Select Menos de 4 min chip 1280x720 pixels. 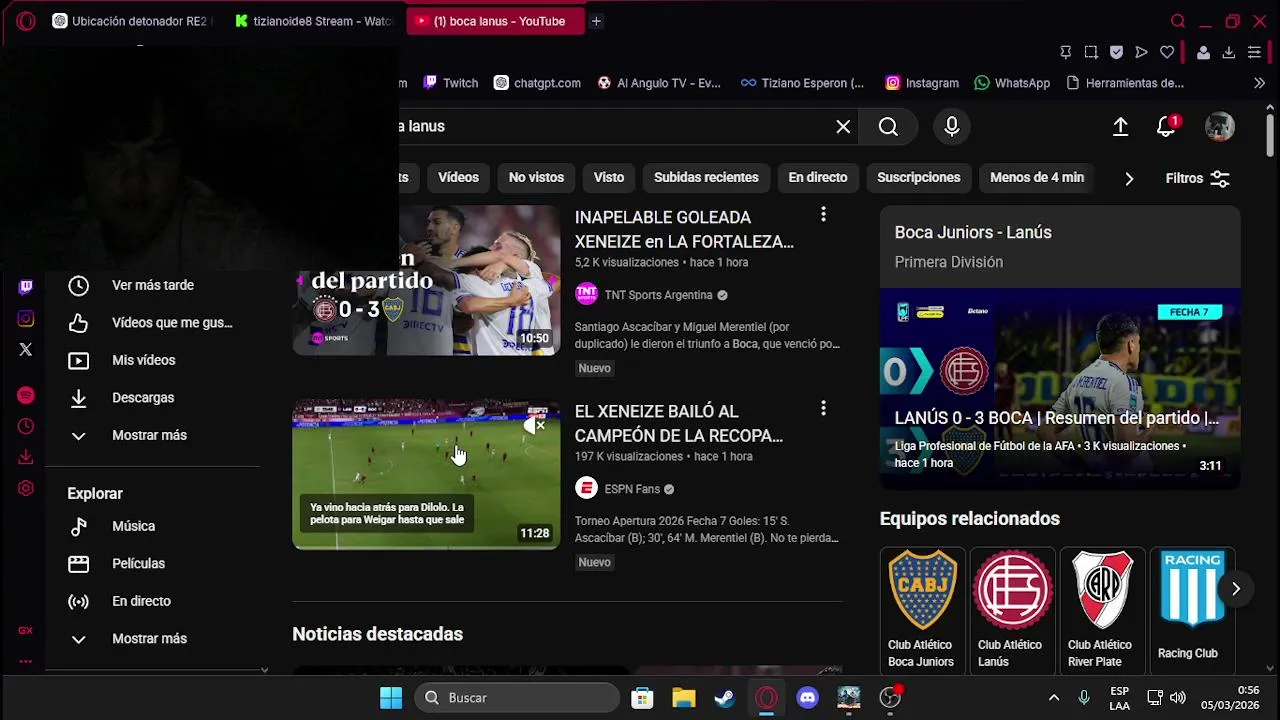tap(1036, 178)
